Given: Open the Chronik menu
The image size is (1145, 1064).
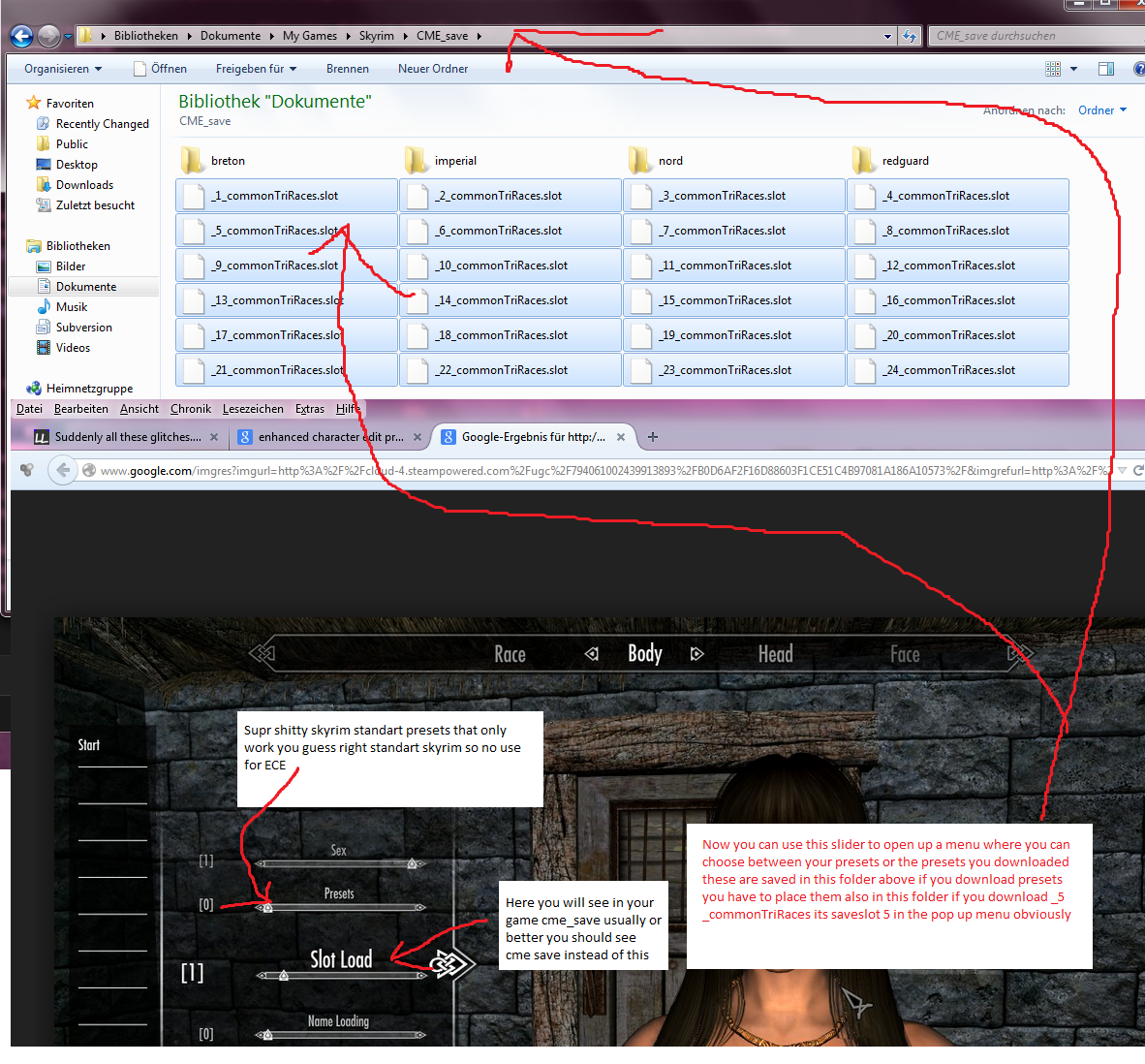Looking at the screenshot, I should point(191,409).
